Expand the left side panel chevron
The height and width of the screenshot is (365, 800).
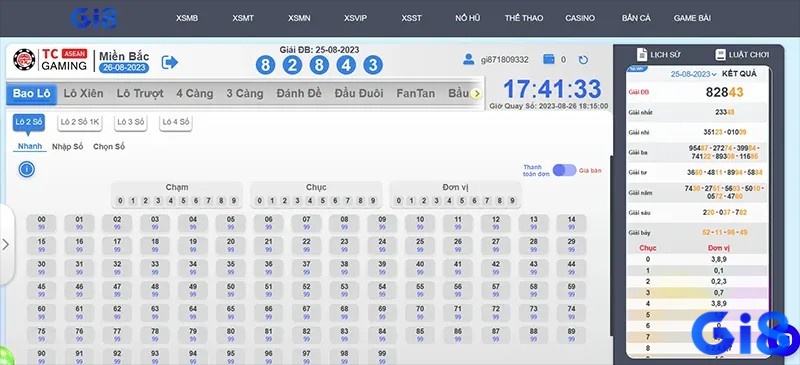pyautogui.click(x=6, y=245)
